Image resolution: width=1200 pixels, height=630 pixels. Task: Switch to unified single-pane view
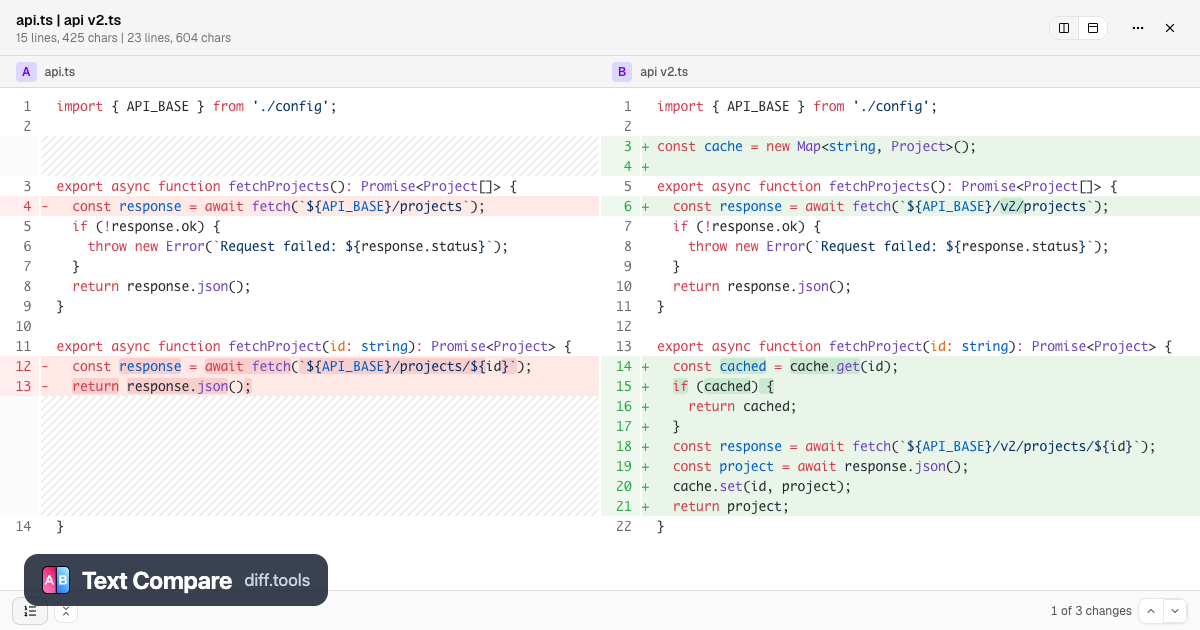click(x=1093, y=28)
